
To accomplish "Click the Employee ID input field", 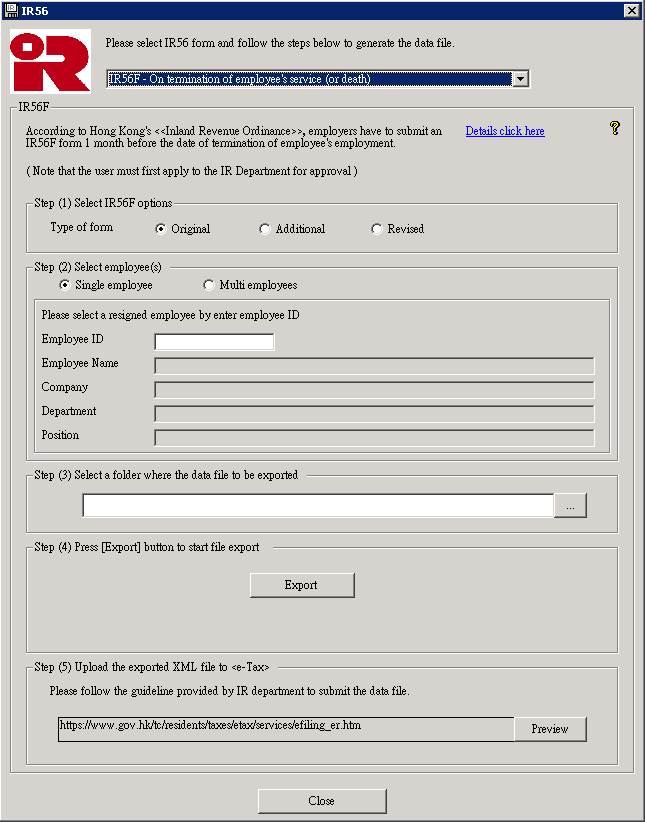I will (x=214, y=342).
